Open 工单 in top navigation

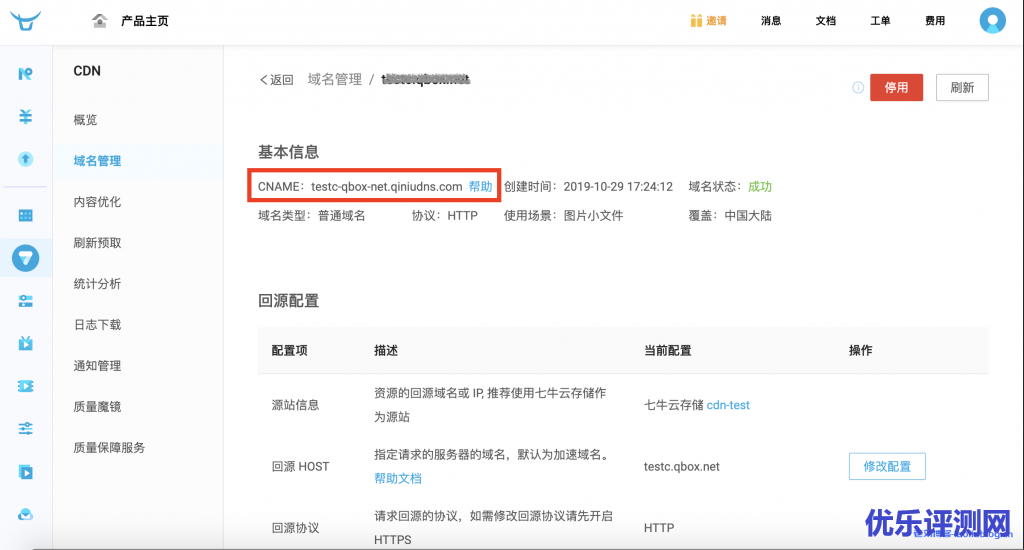pyautogui.click(x=880, y=21)
